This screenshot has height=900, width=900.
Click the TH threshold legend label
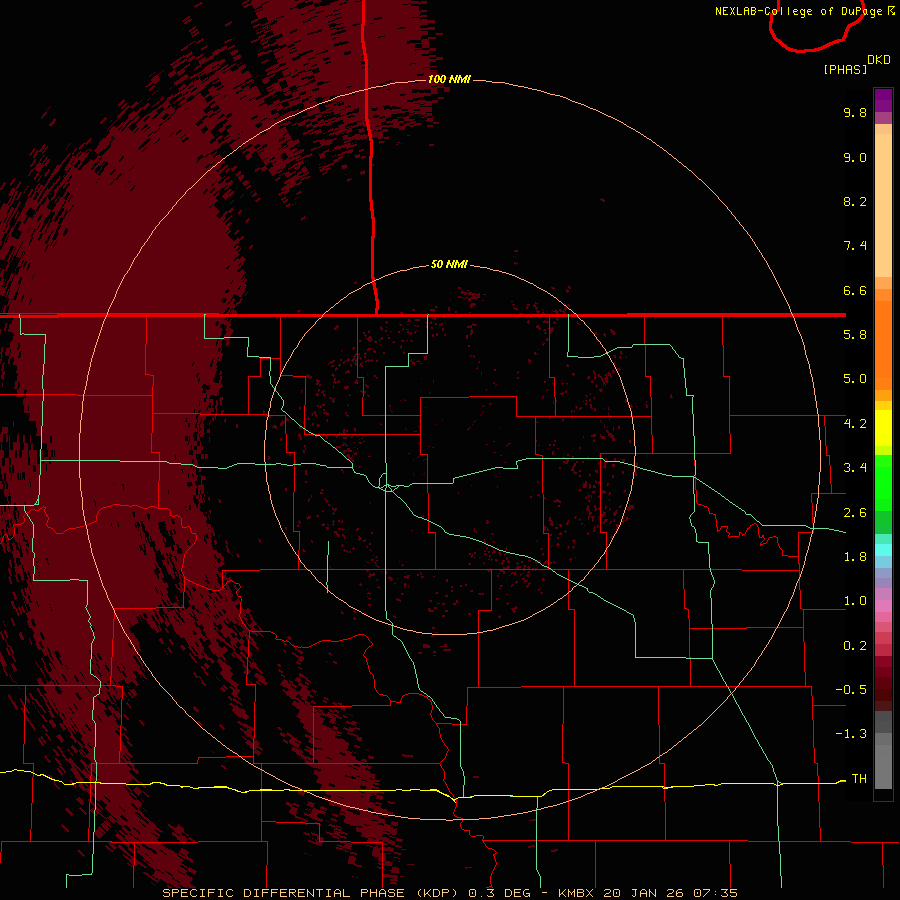pos(859,779)
